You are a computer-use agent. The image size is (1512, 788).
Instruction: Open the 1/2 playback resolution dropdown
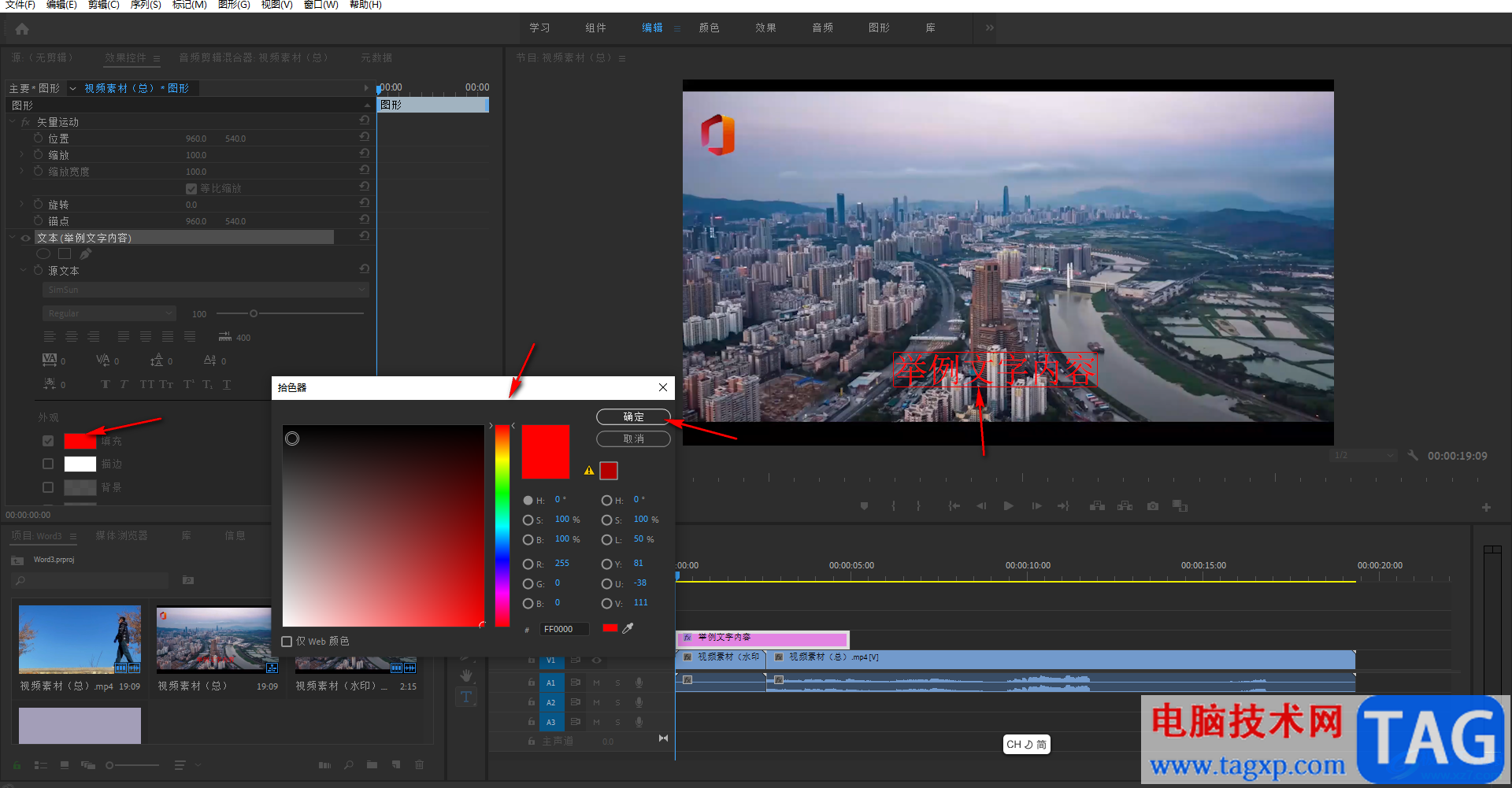[1363, 455]
